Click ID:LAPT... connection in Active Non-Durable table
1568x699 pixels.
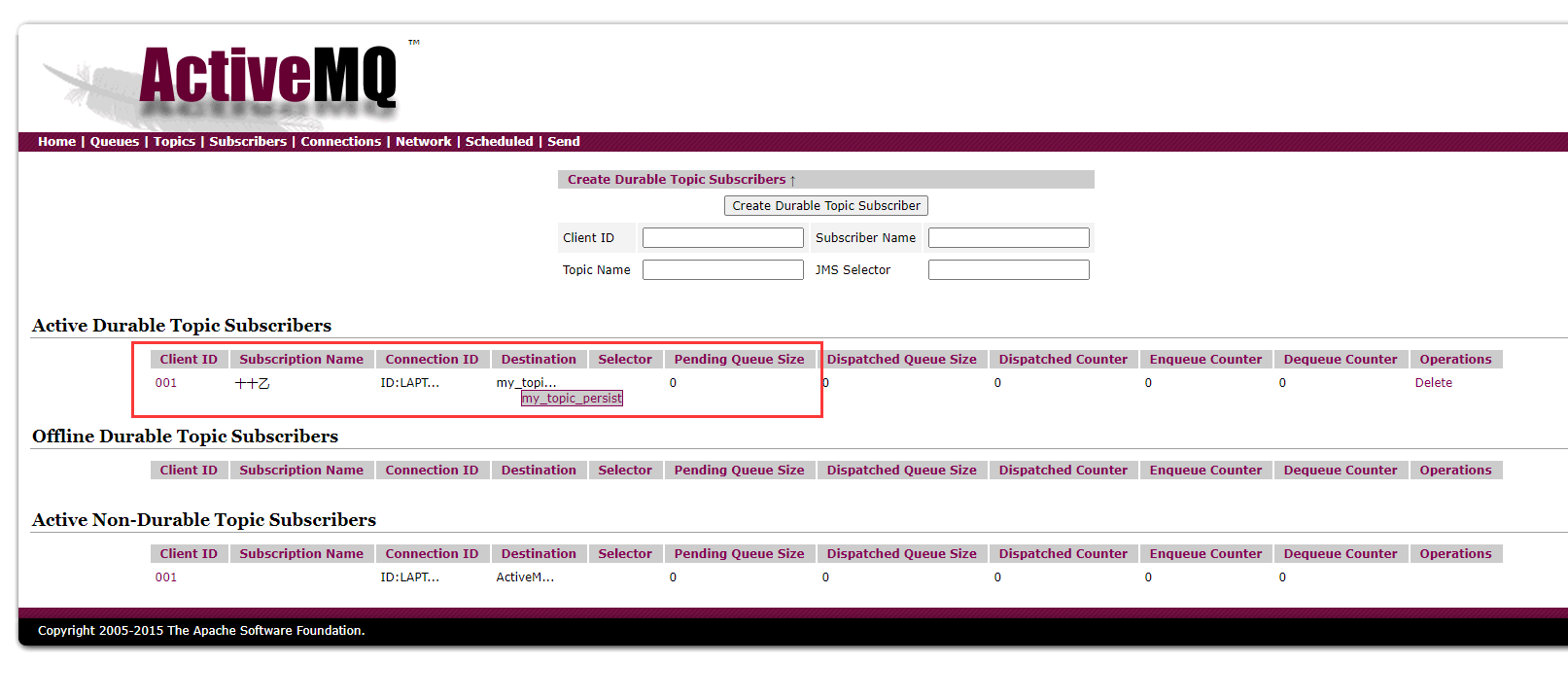coord(409,577)
